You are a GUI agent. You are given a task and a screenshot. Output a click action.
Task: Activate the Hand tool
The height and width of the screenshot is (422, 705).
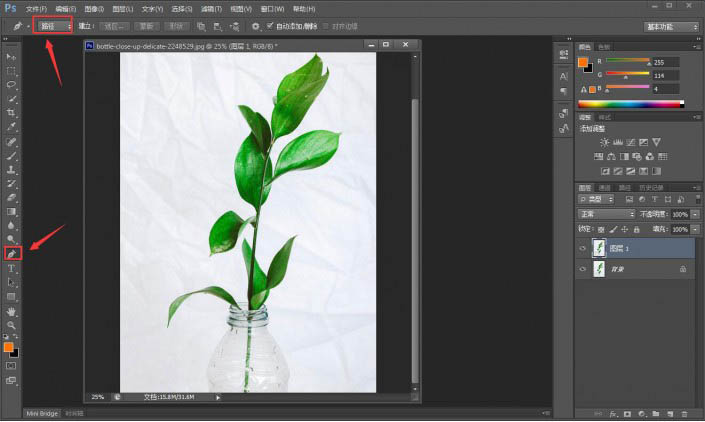click(x=11, y=311)
